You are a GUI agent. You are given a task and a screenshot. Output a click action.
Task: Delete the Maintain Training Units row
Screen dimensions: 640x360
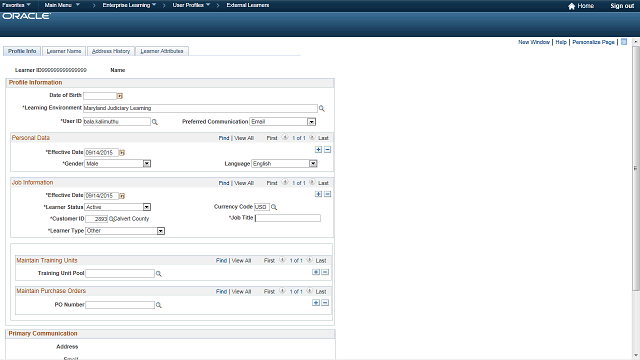point(325,272)
